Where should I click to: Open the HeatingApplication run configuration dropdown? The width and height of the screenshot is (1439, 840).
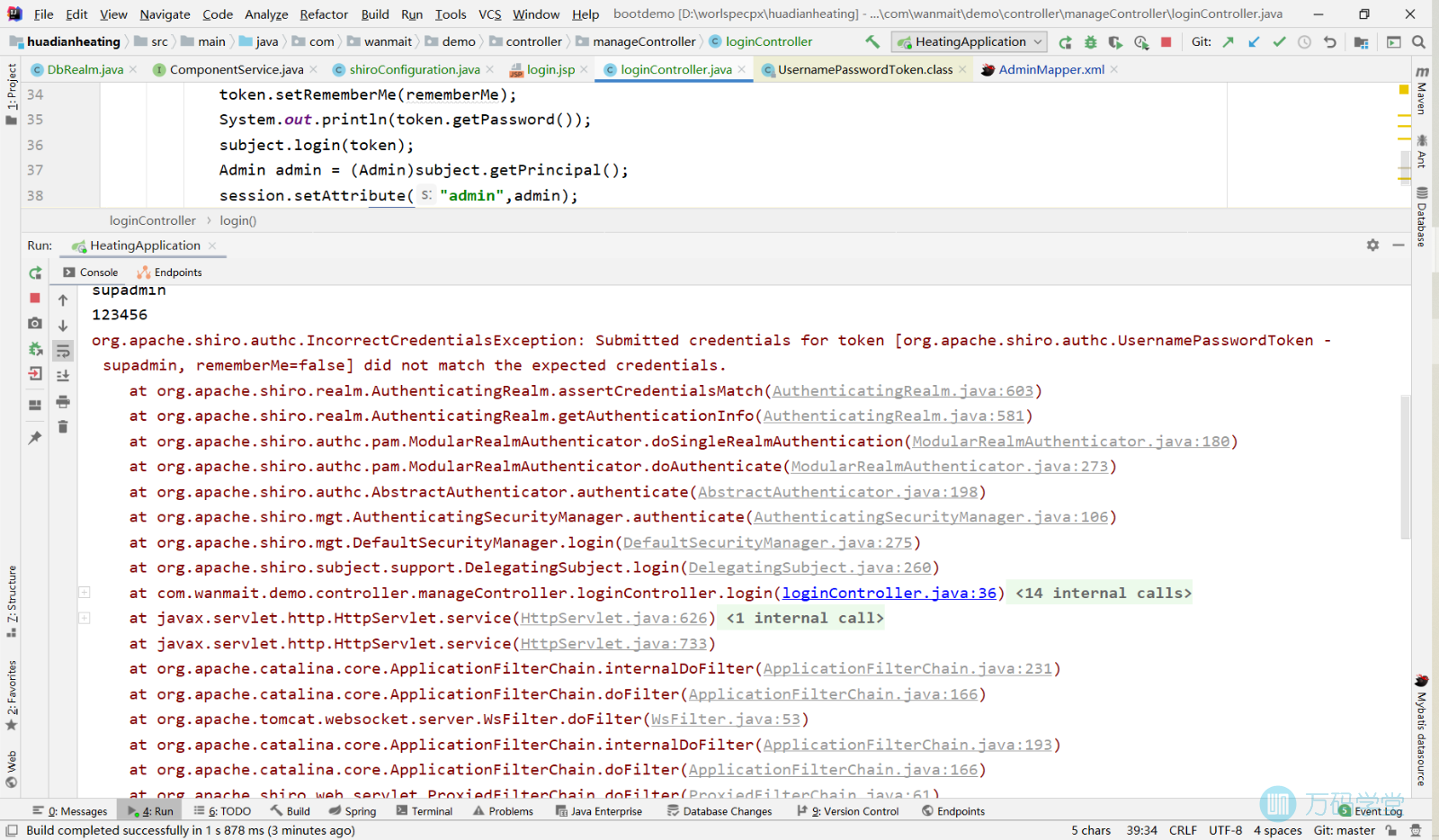970,42
